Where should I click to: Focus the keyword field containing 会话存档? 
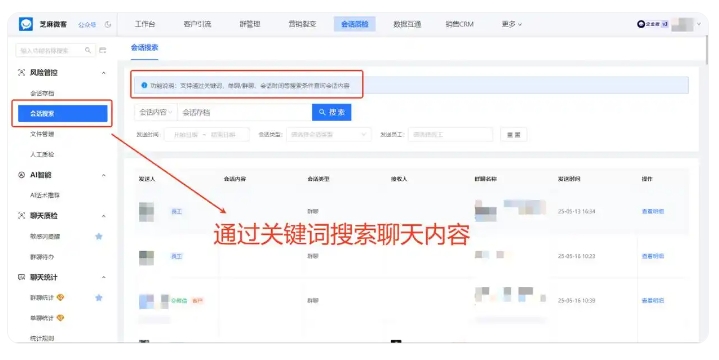(244, 112)
